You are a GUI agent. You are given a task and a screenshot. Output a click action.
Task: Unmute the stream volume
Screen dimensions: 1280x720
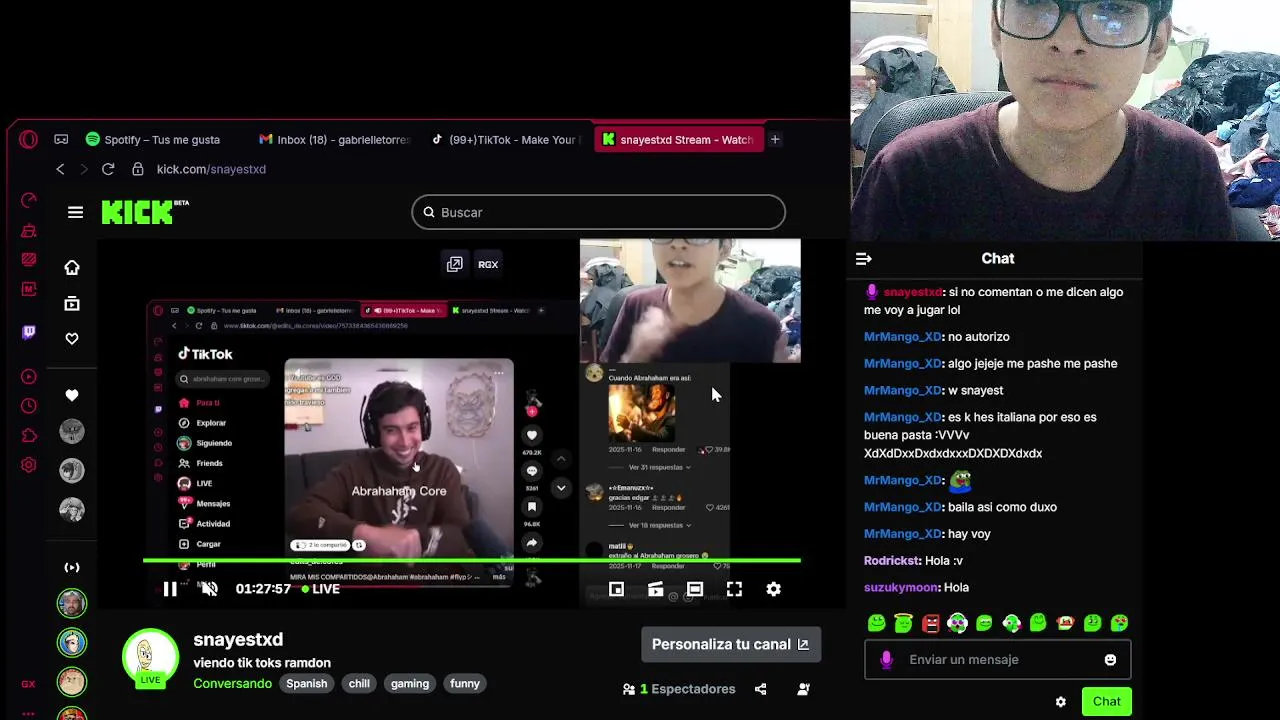click(x=209, y=589)
